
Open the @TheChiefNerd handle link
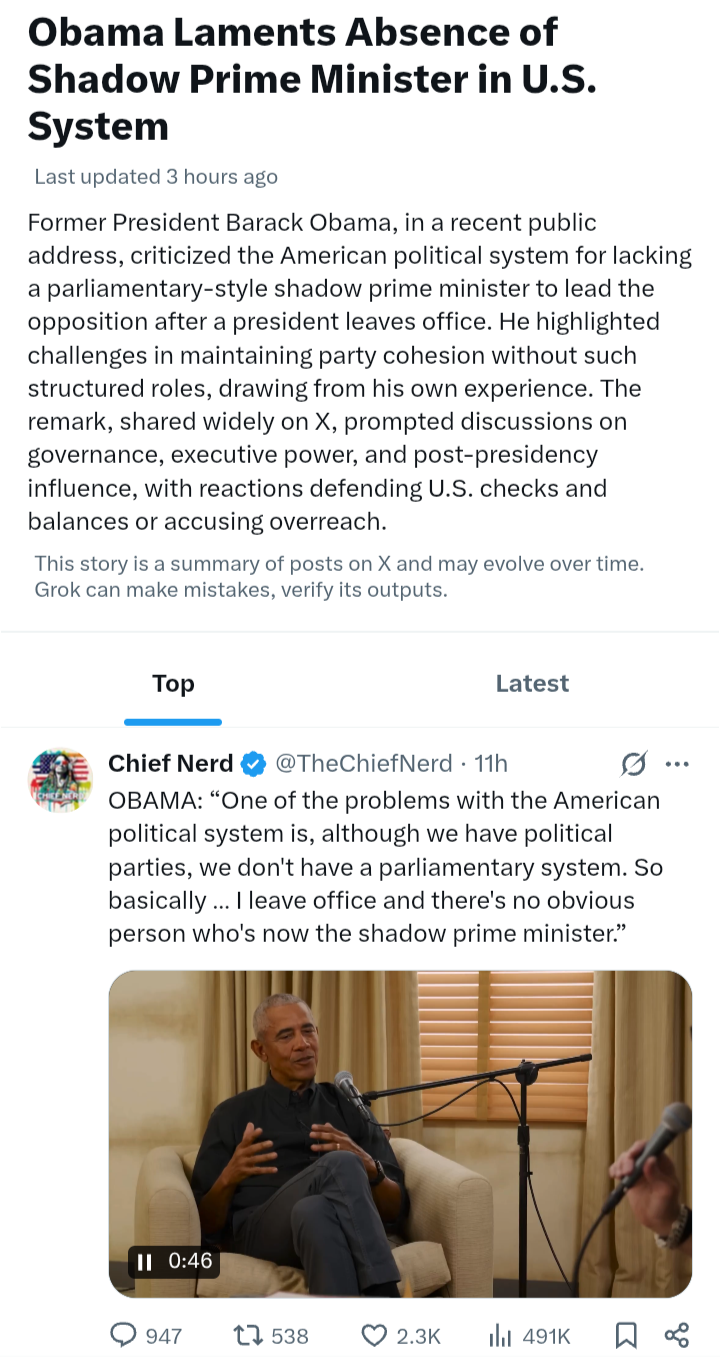(363, 764)
